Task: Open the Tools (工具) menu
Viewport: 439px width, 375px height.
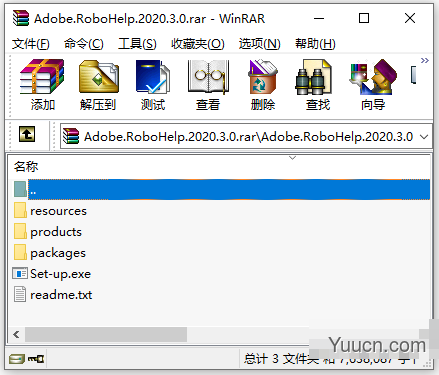Action: click(137, 44)
